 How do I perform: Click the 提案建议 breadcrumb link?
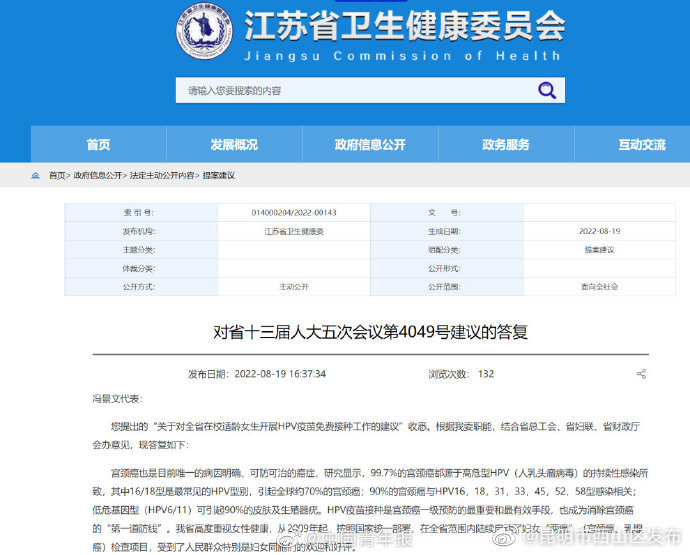(219, 176)
